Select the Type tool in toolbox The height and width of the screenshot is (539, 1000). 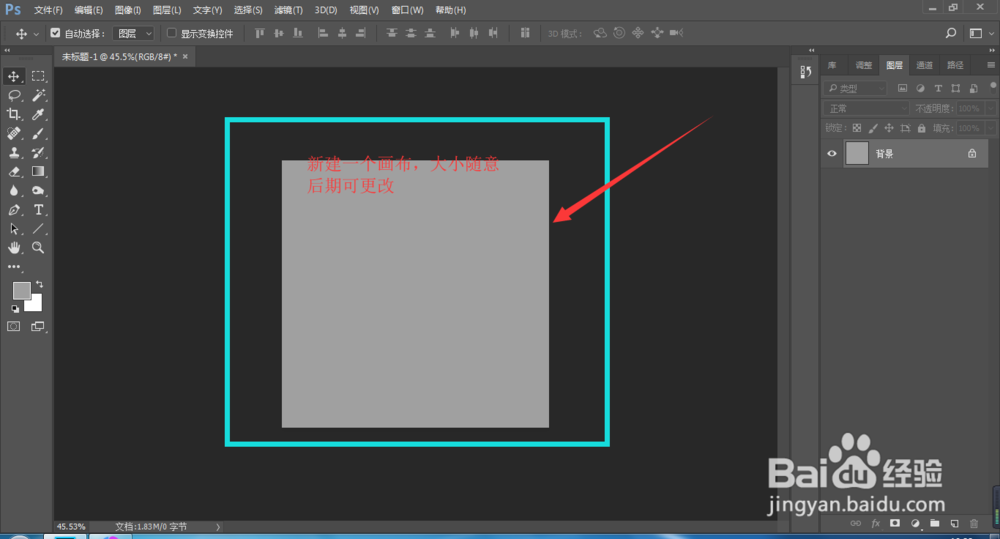point(38,210)
